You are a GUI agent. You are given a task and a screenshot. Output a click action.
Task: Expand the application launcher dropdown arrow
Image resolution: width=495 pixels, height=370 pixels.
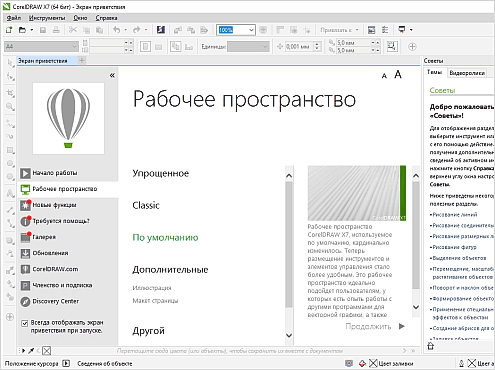[x=411, y=30]
